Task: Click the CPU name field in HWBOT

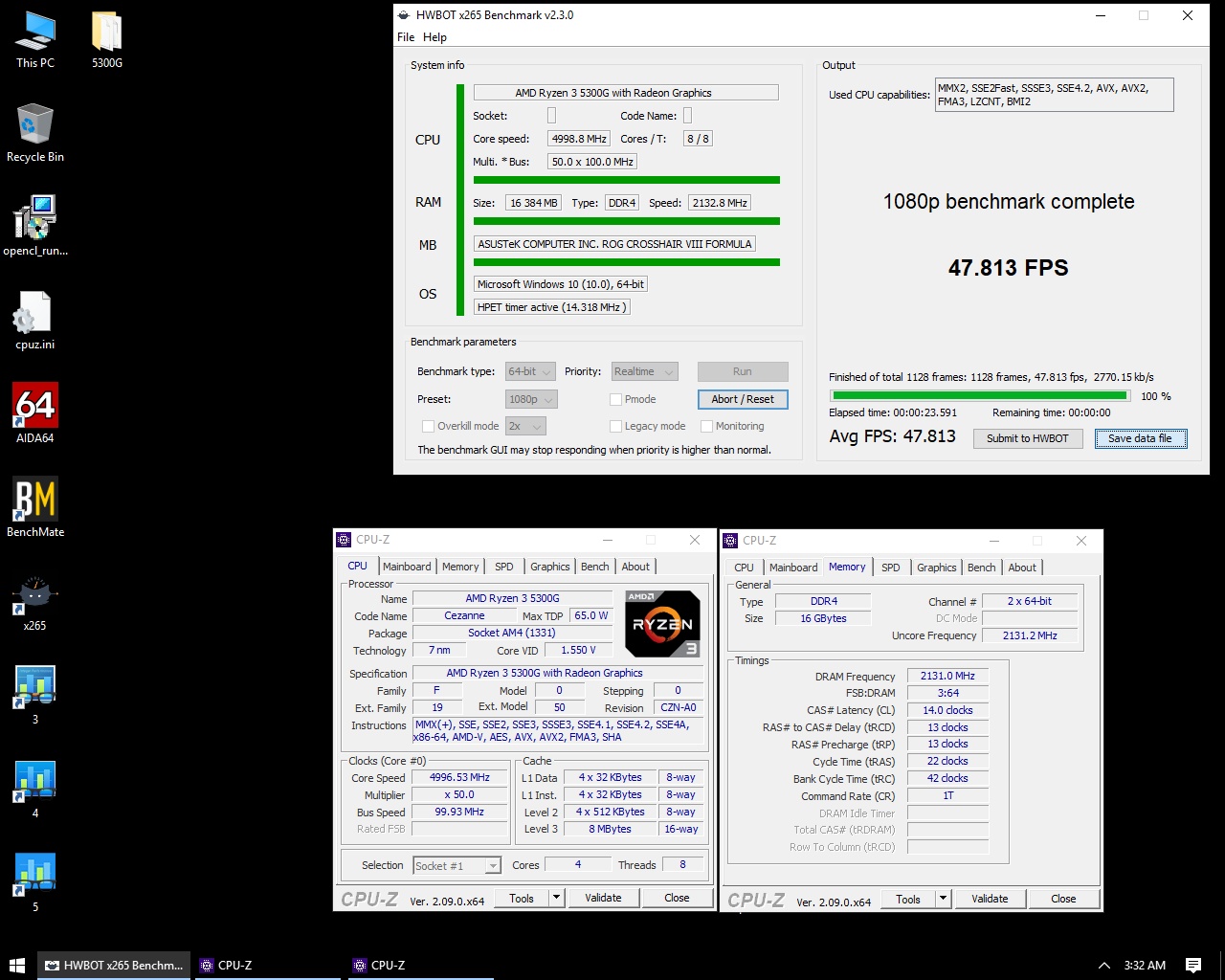Action: click(x=626, y=93)
